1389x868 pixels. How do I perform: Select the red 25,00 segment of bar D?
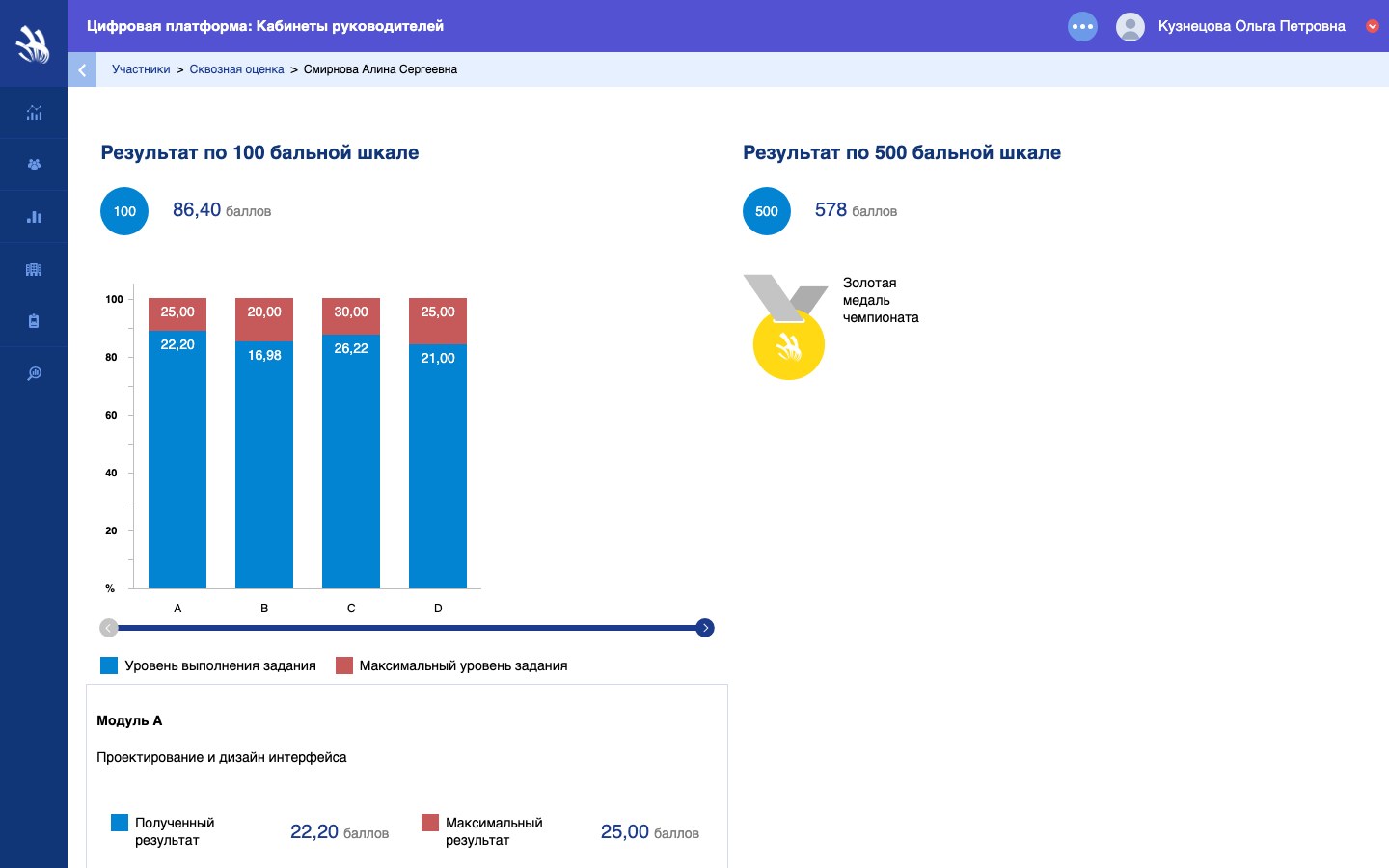click(438, 321)
